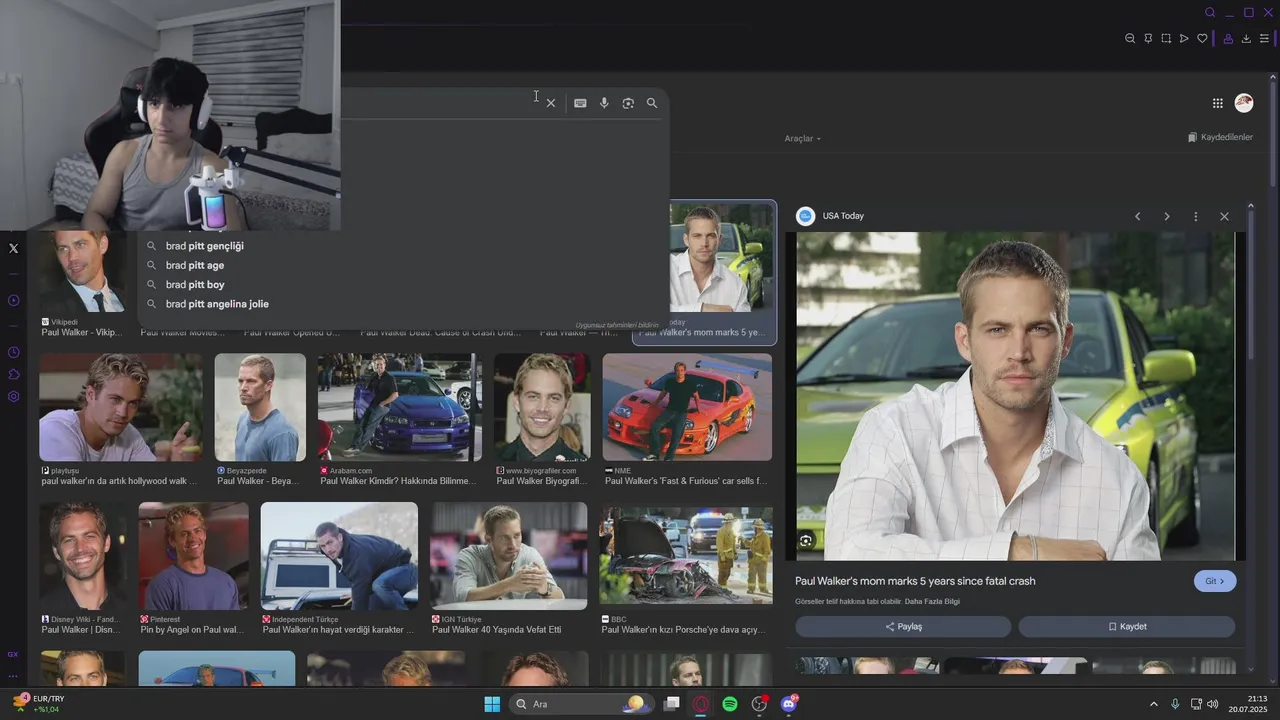Image resolution: width=1280 pixels, height=720 pixels.
Task: Expand the Araçlar tools dropdown
Action: [802, 138]
